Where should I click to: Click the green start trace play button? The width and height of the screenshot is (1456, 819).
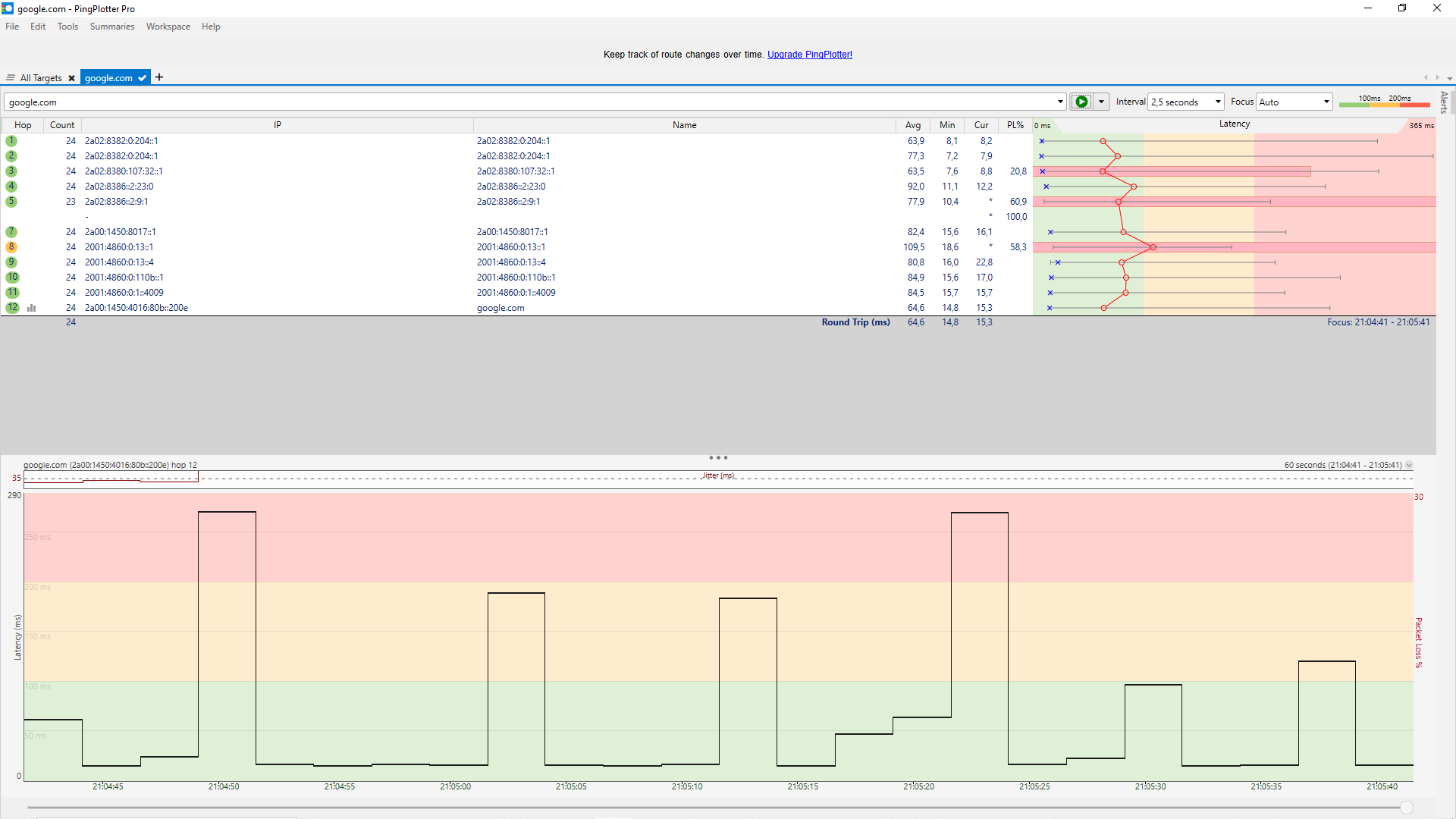pos(1081,102)
